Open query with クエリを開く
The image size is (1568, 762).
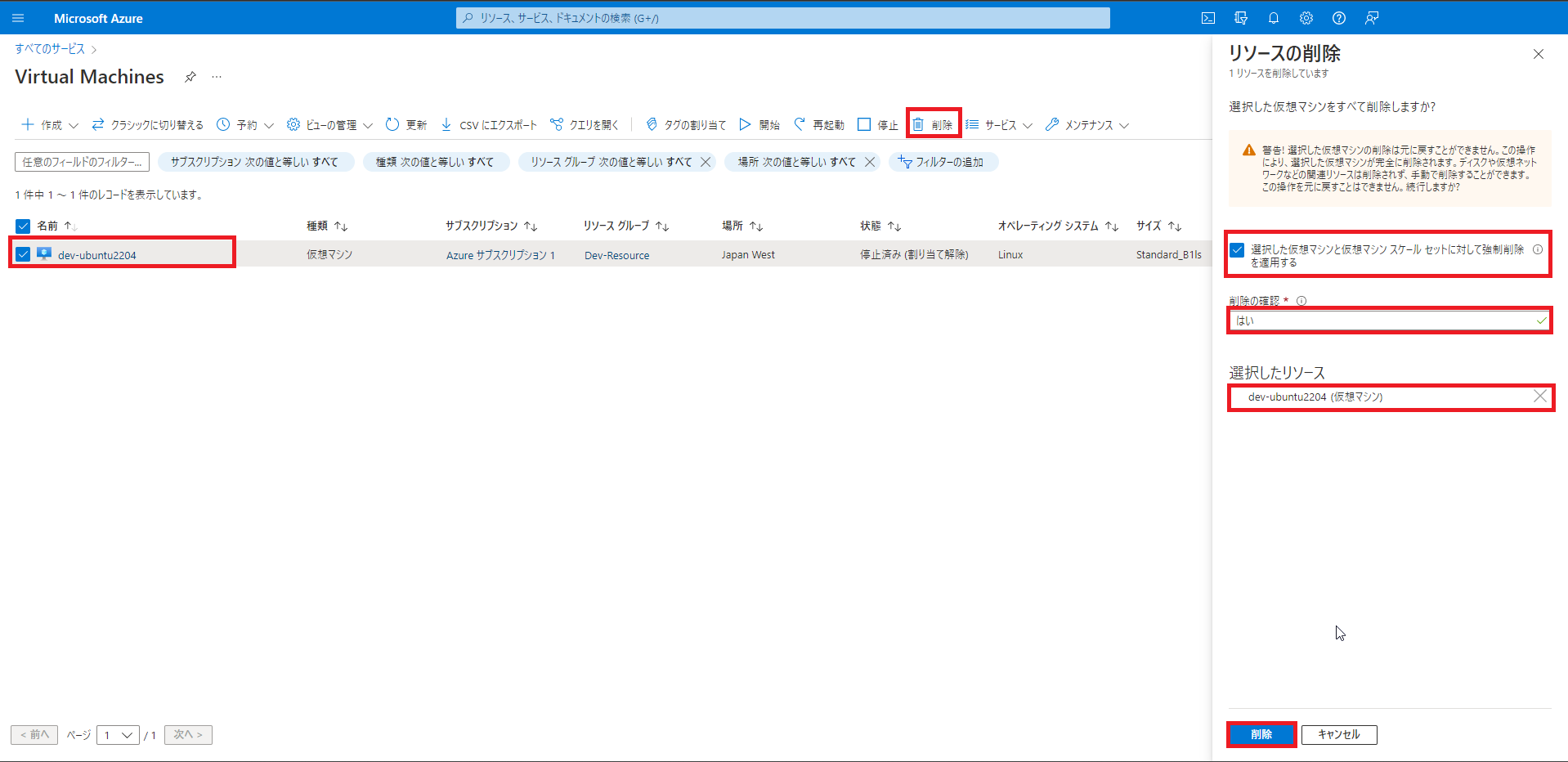[585, 124]
